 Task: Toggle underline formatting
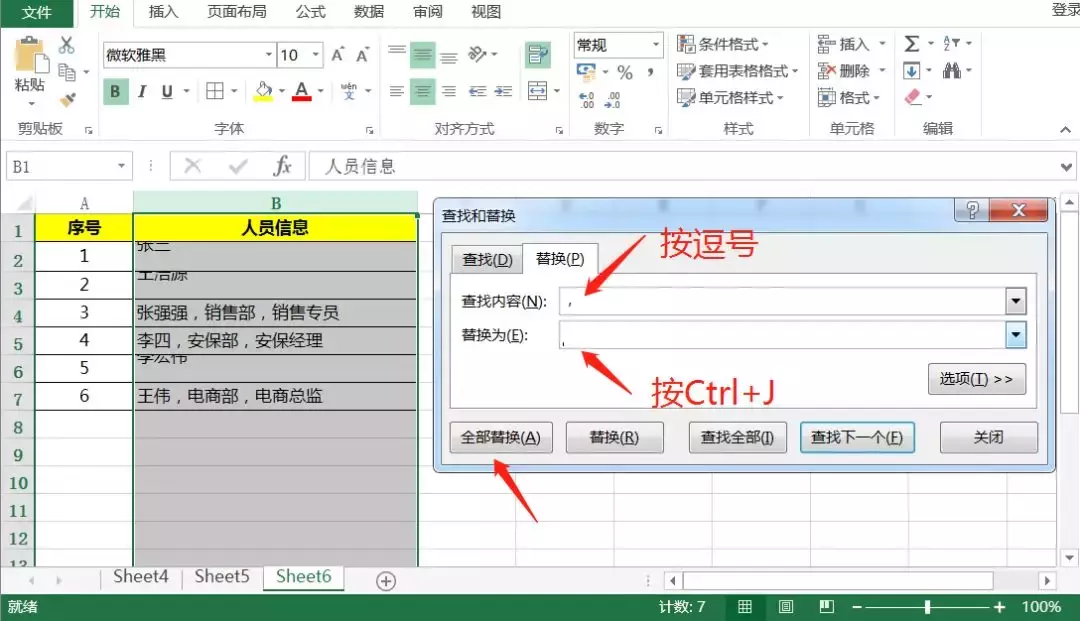(166, 90)
